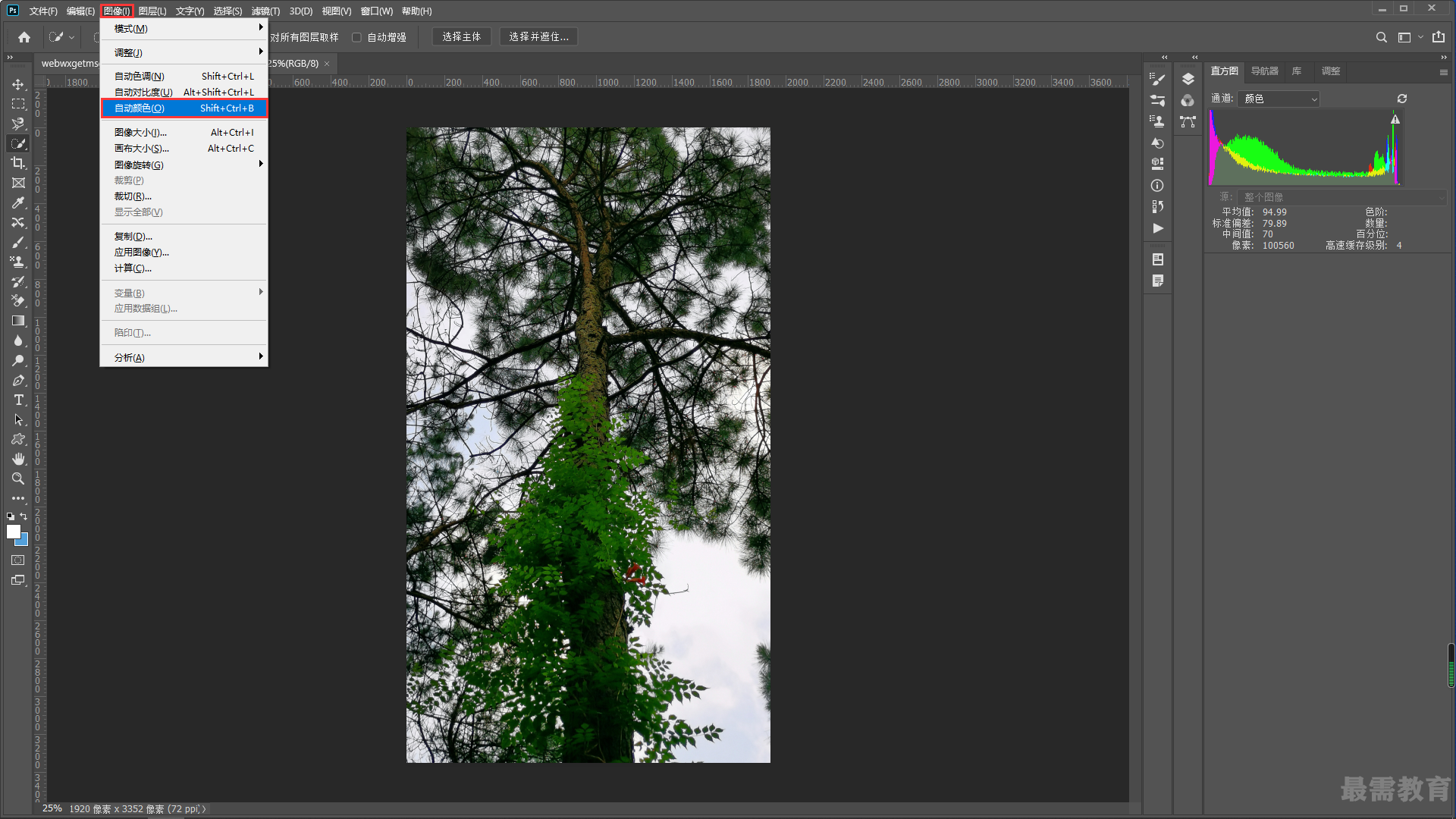Click the foreground color swatch

13,532
